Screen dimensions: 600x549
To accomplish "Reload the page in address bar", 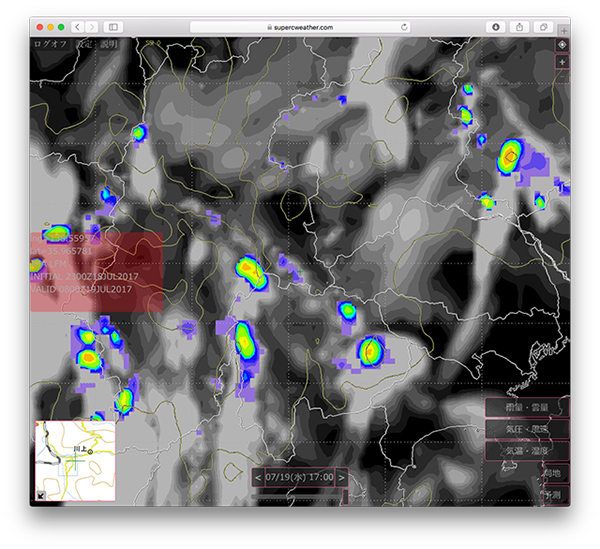I will 404,26.
